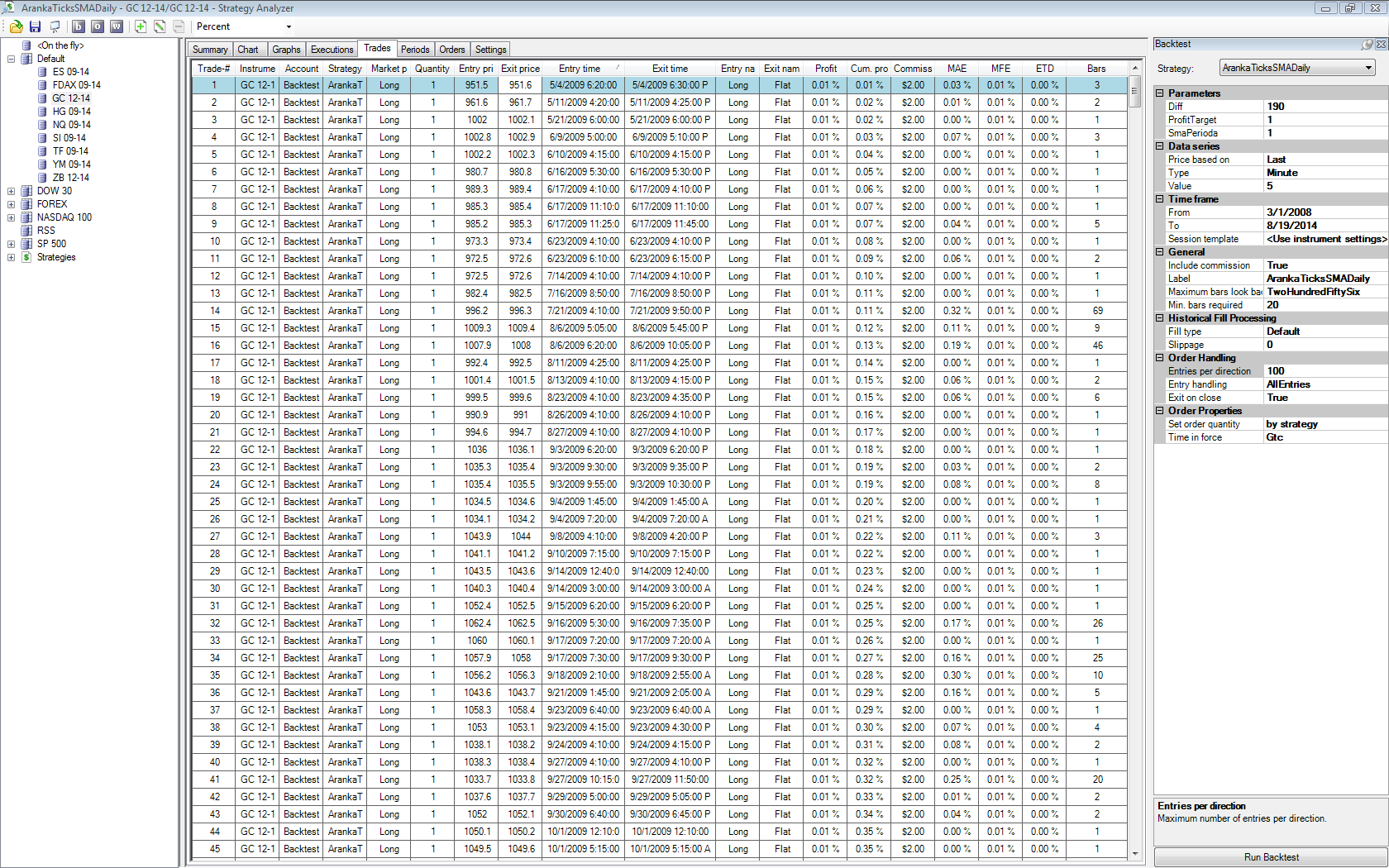Expand the NASDAQ 100 tree node
This screenshot has width=1389, height=868.
[x=11, y=217]
